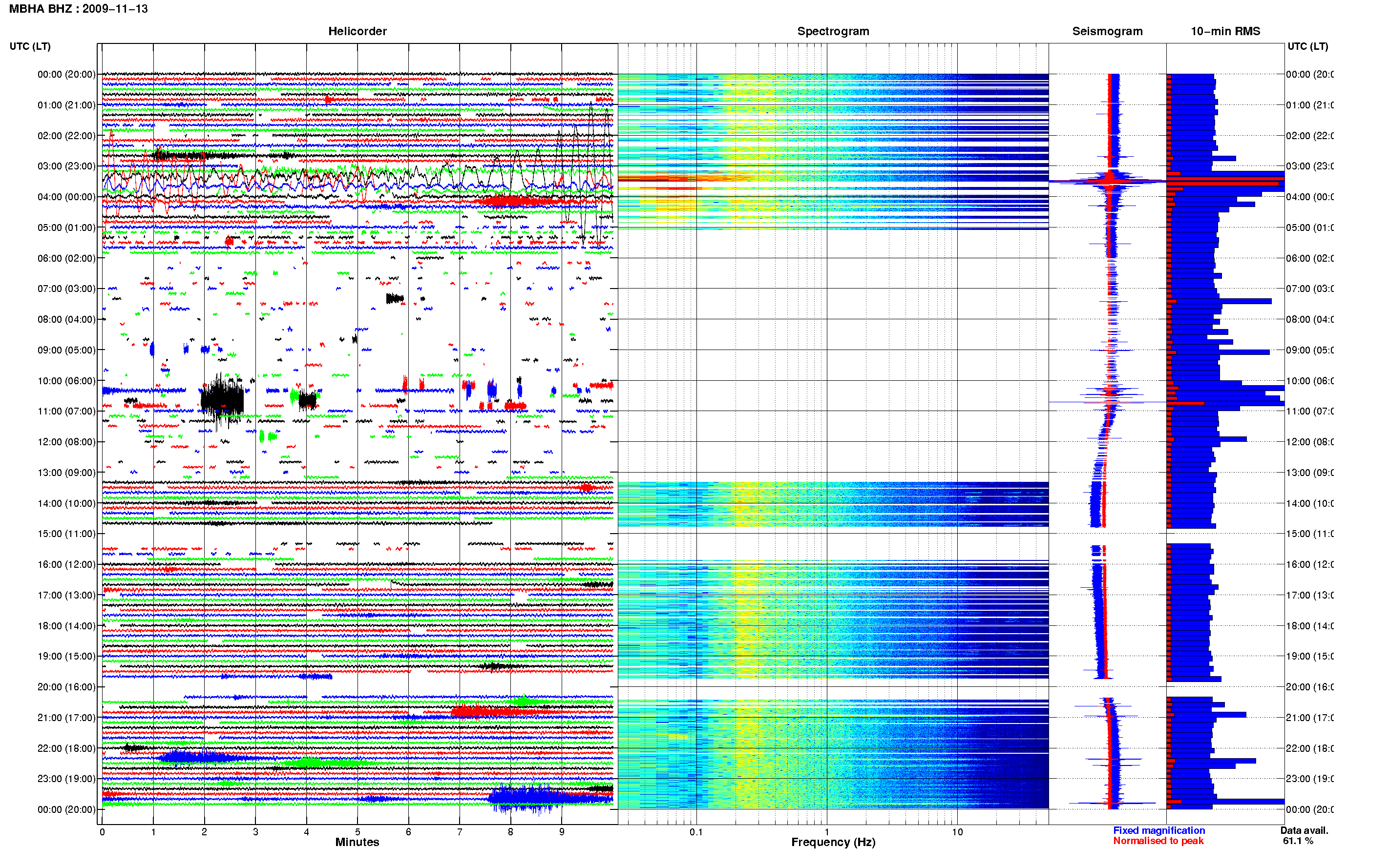Viewport: 1389px width, 868px height.
Task: Click the "MBHA BHZ : 2009-11-13" title
Action: tap(78, 9)
